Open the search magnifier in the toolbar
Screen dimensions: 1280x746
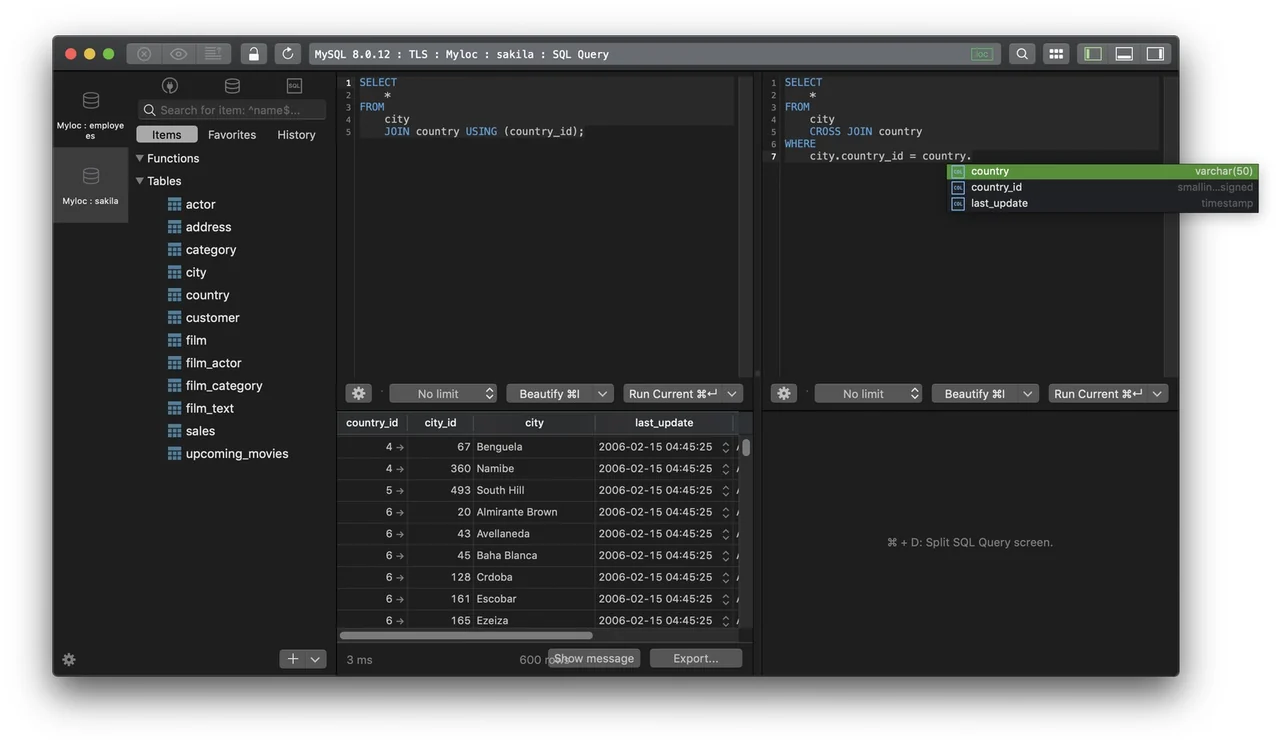(x=1022, y=54)
